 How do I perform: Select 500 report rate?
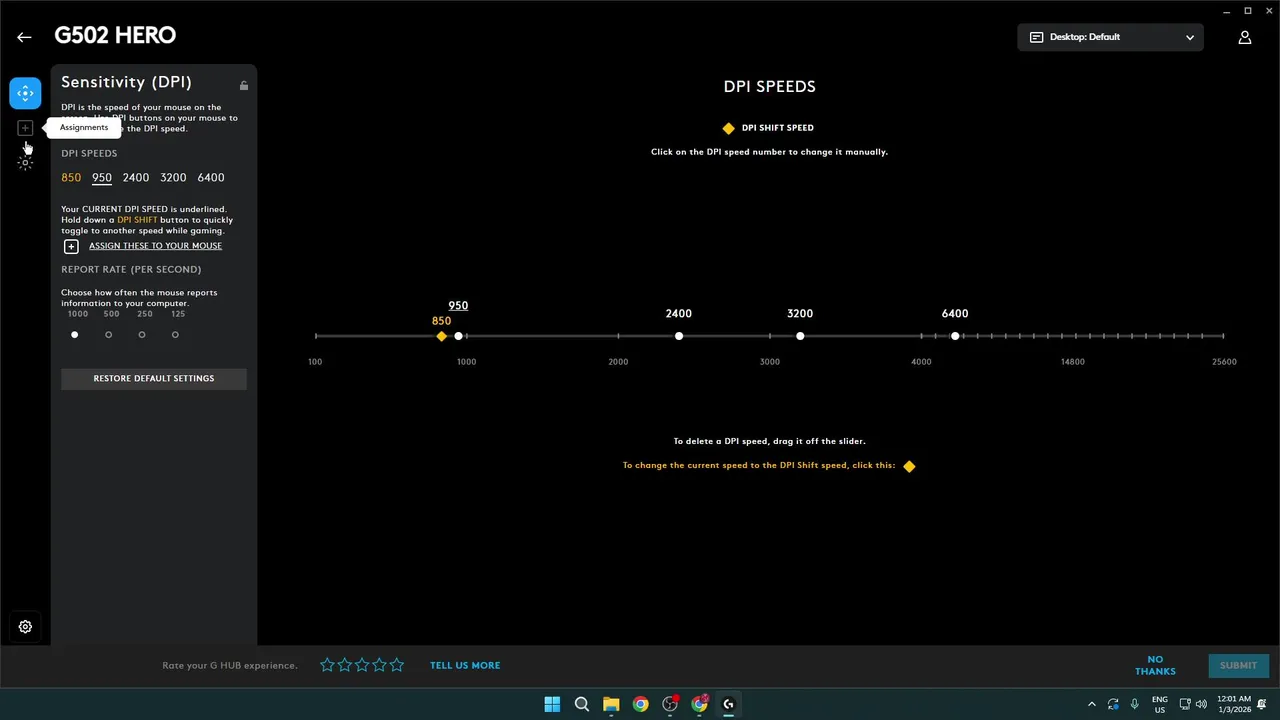tap(108, 335)
